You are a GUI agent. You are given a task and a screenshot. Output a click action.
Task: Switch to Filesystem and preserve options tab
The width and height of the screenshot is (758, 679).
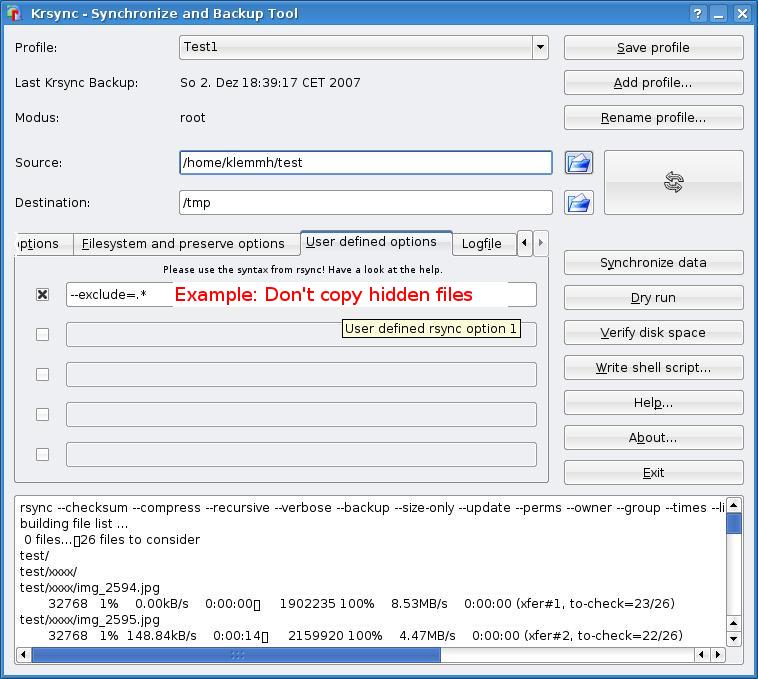pyautogui.click(x=187, y=244)
